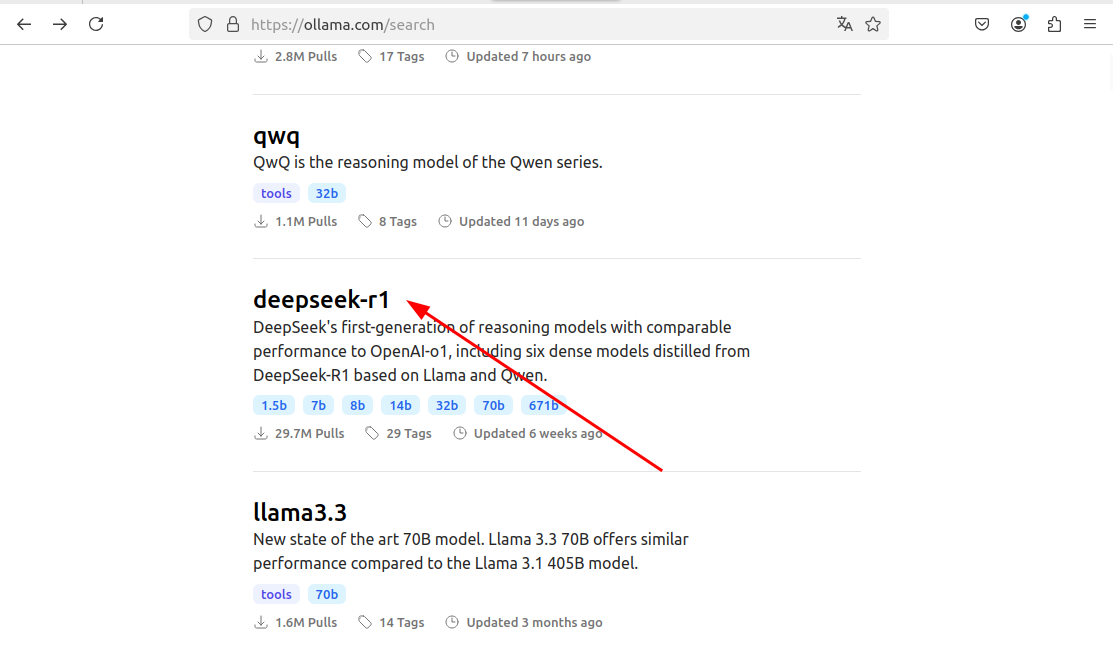Click the translate page icon in address bar
Viewport: 1113px width, 657px height.
[844, 24]
